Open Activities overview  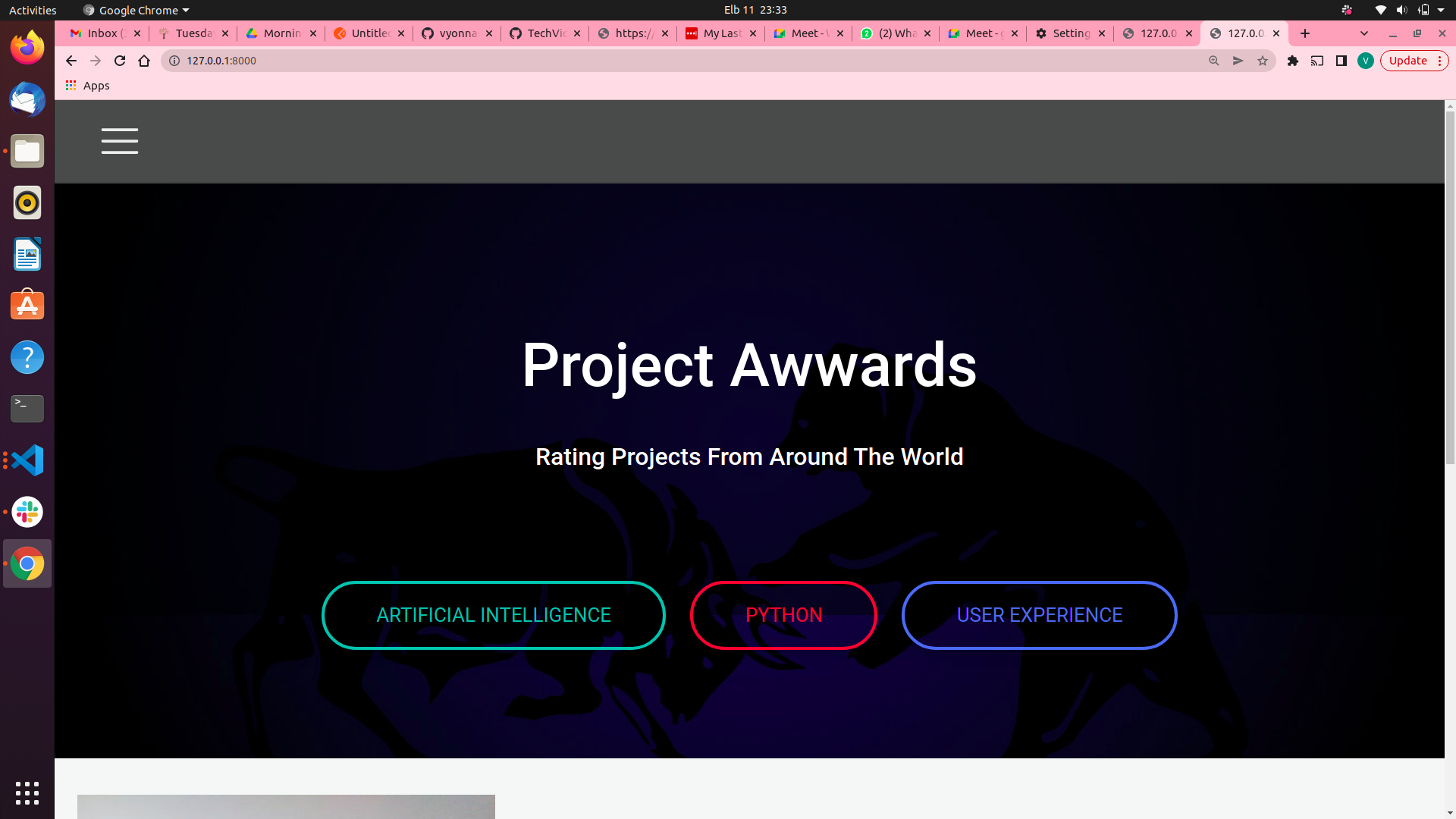pos(33,10)
